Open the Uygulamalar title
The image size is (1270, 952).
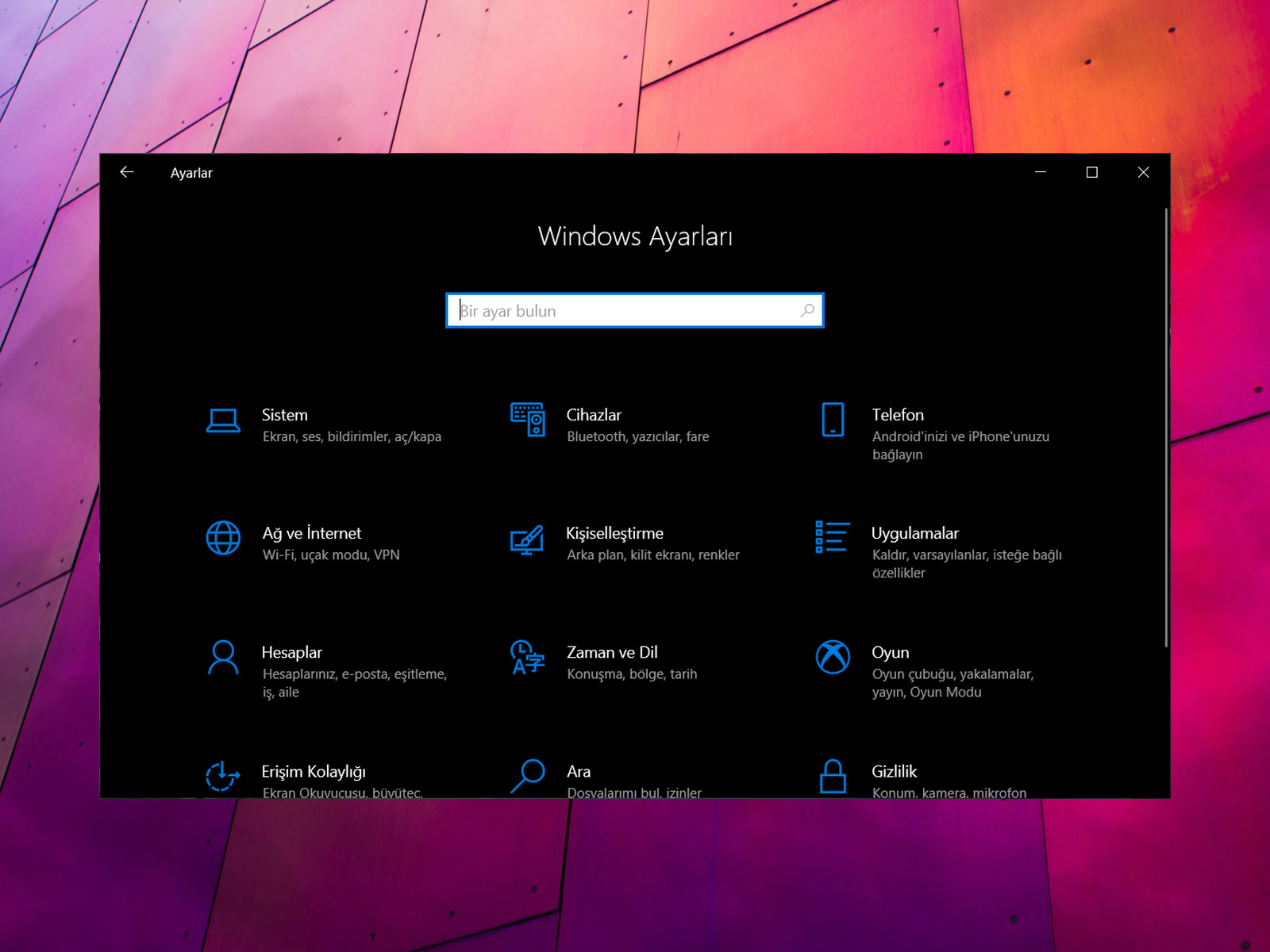915,533
